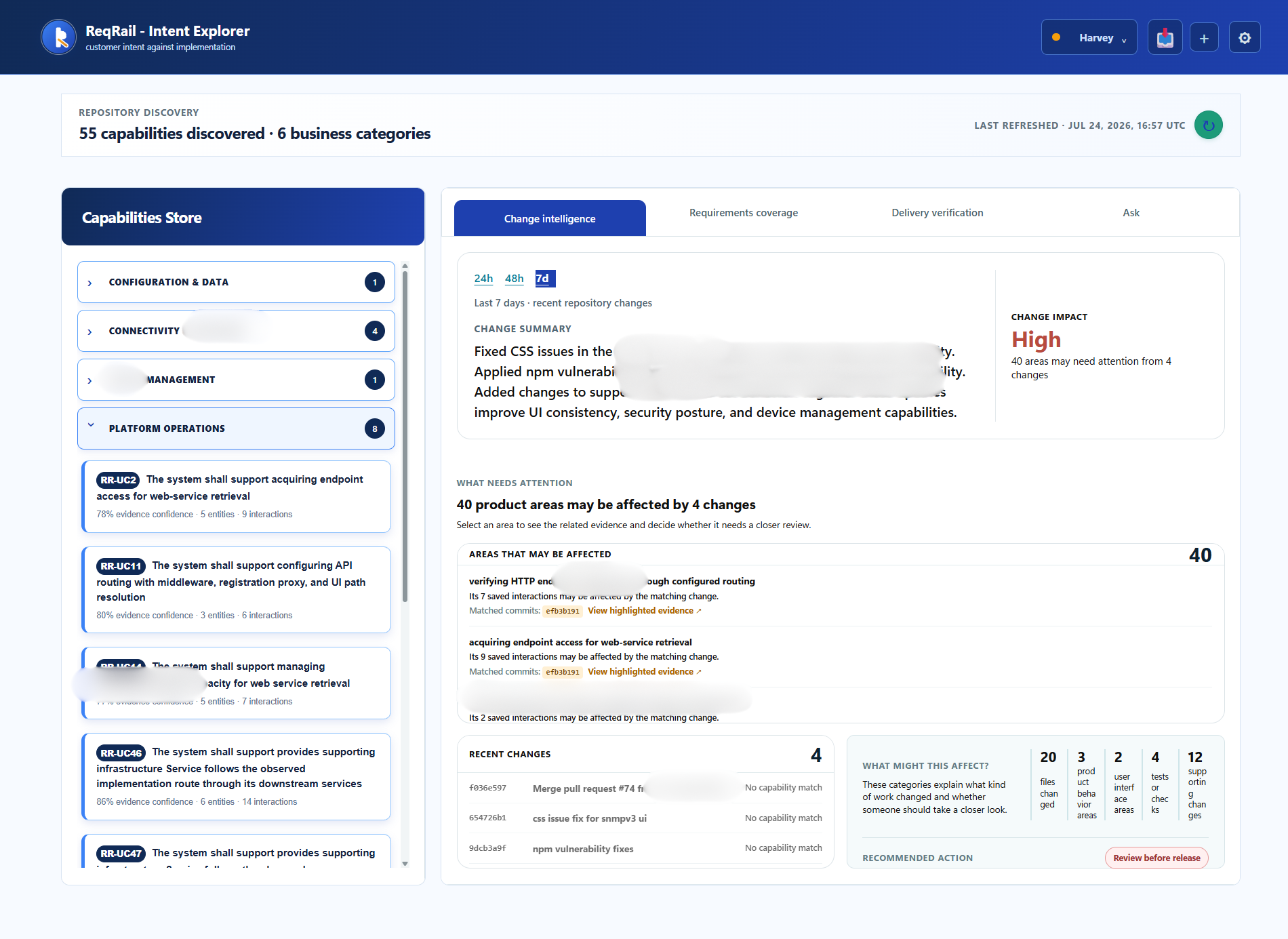This screenshot has height=939, width=1288.
Task: Click the scroll up arrow in Capabilities Store
Action: 405,266
